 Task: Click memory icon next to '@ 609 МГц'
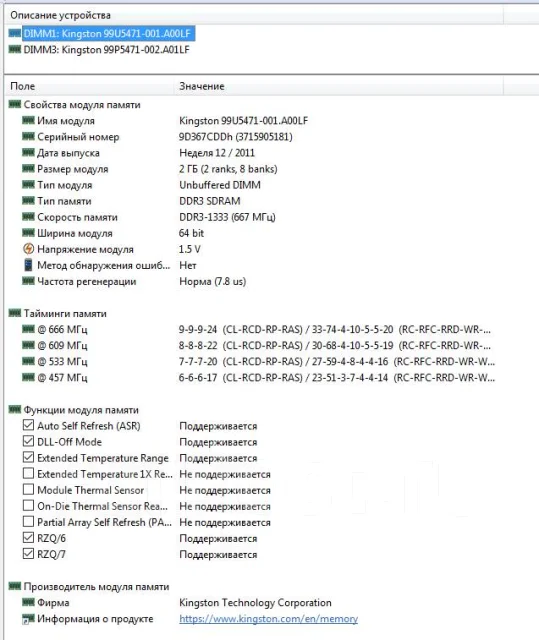pyautogui.click(x=28, y=345)
